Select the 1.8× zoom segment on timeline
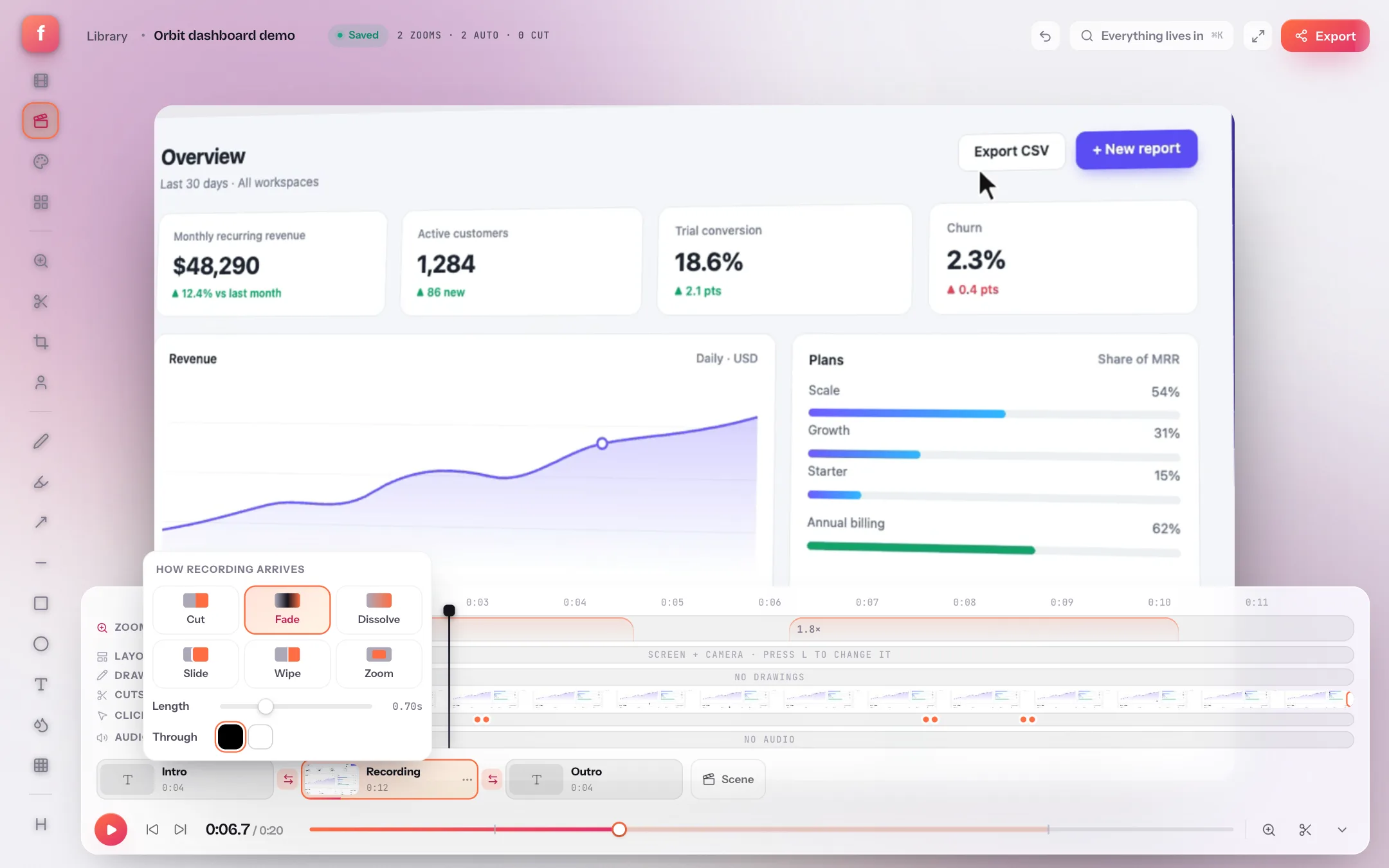This screenshot has width=1389, height=868. (984, 629)
